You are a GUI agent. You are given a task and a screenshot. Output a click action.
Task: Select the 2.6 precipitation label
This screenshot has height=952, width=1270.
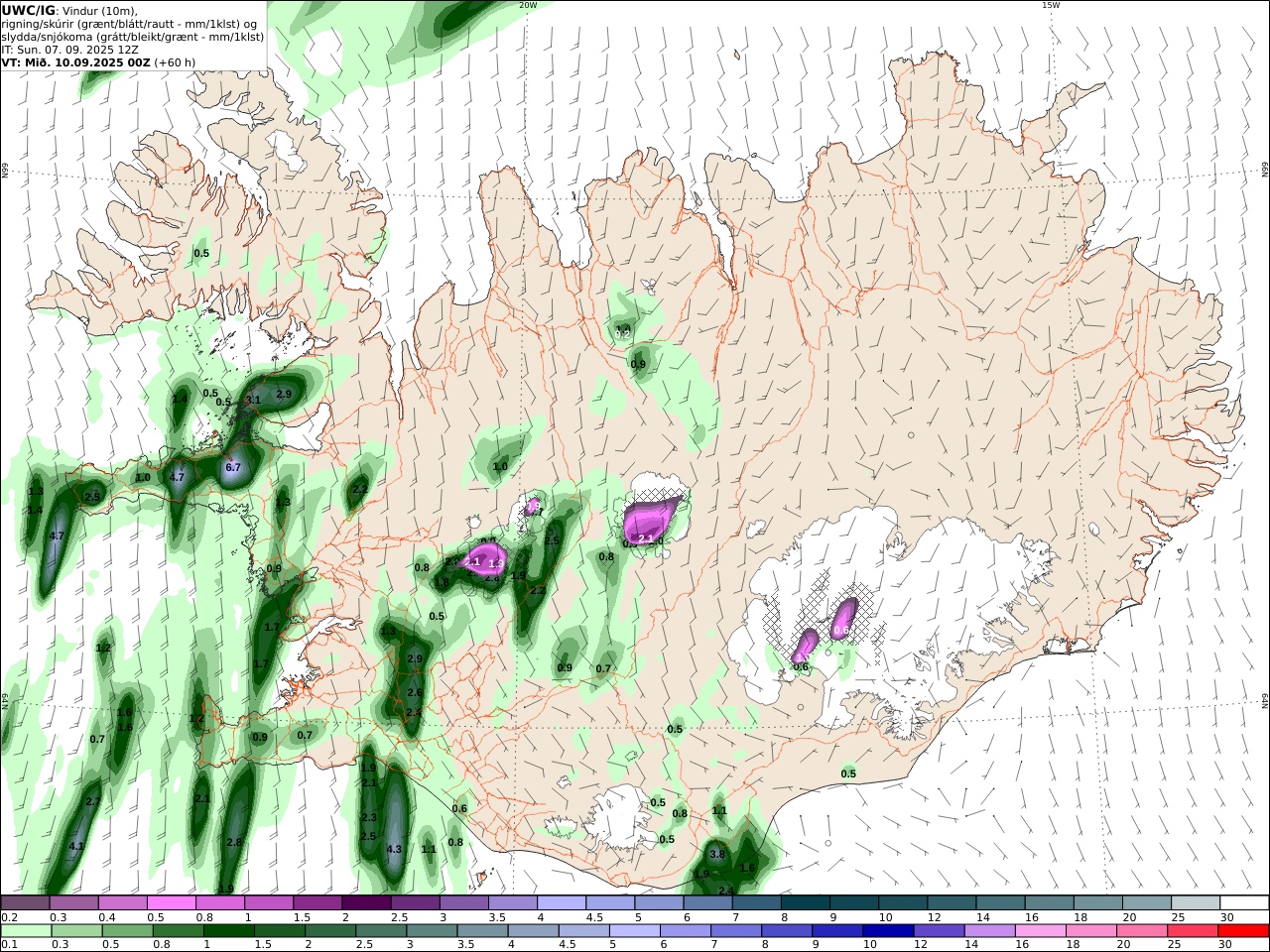(415, 692)
